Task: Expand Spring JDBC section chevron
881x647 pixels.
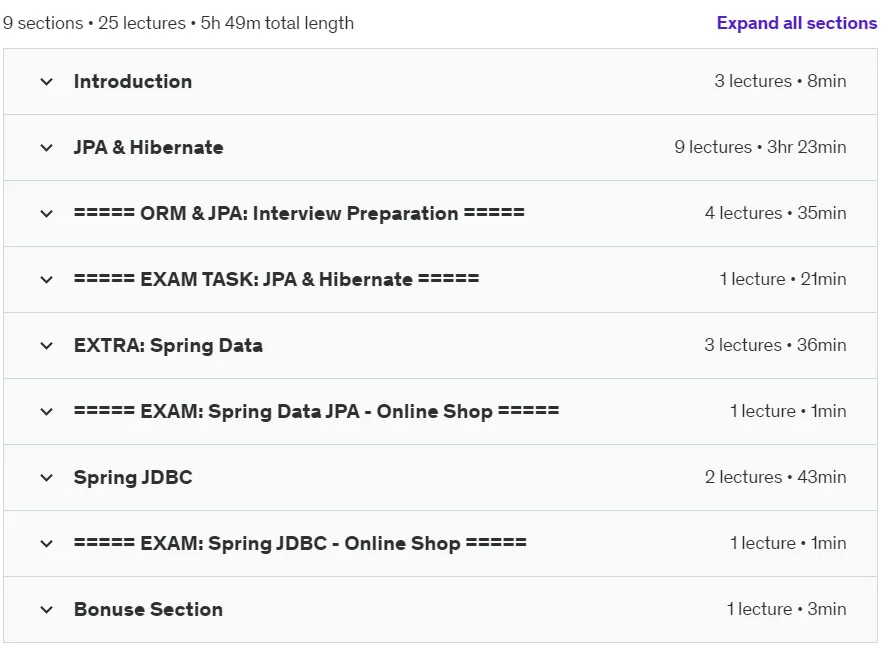Action: coord(47,478)
